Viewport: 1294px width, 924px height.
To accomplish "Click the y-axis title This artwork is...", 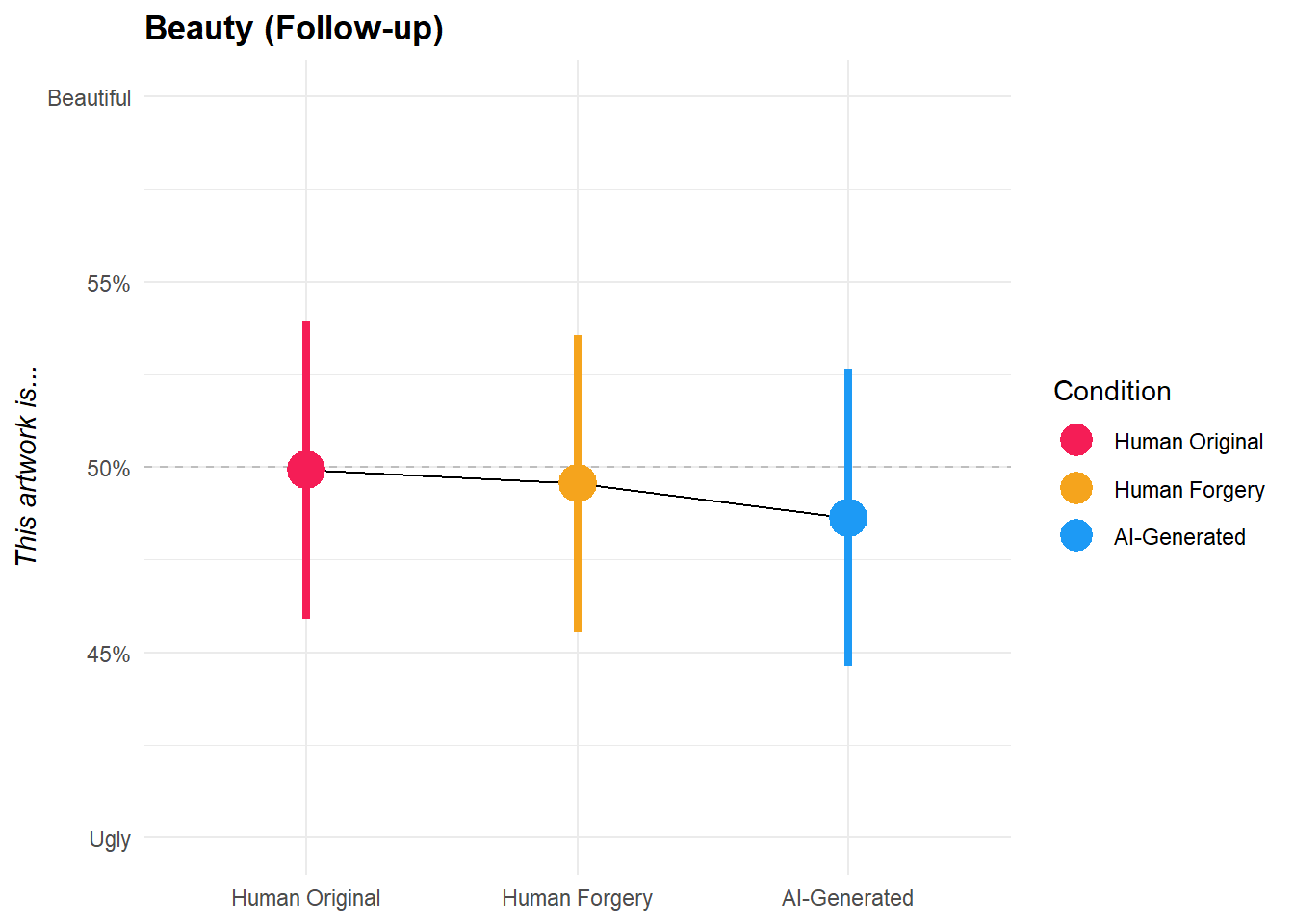I will point(26,465).
